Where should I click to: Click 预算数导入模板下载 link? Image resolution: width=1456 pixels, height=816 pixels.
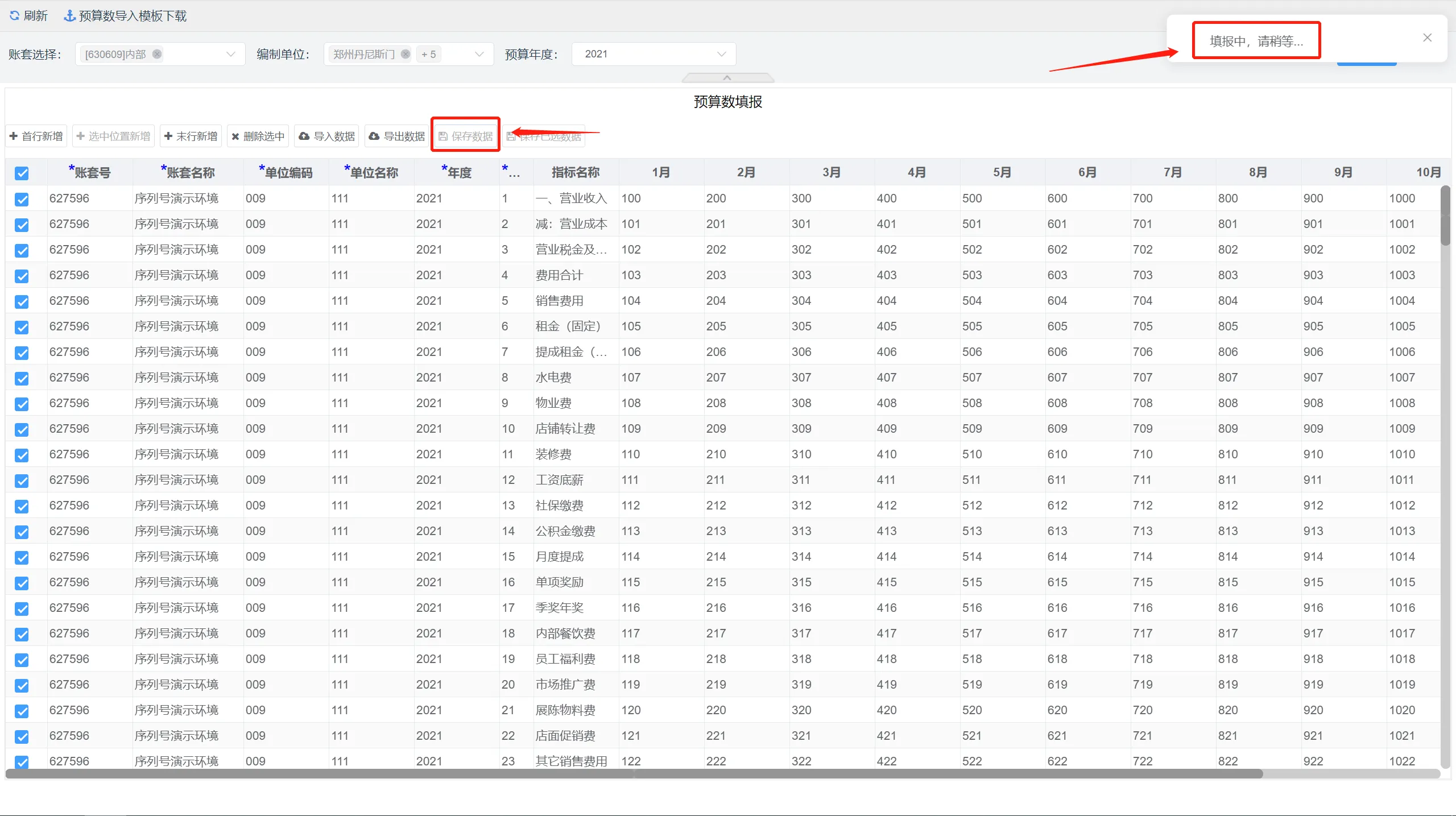point(126,15)
